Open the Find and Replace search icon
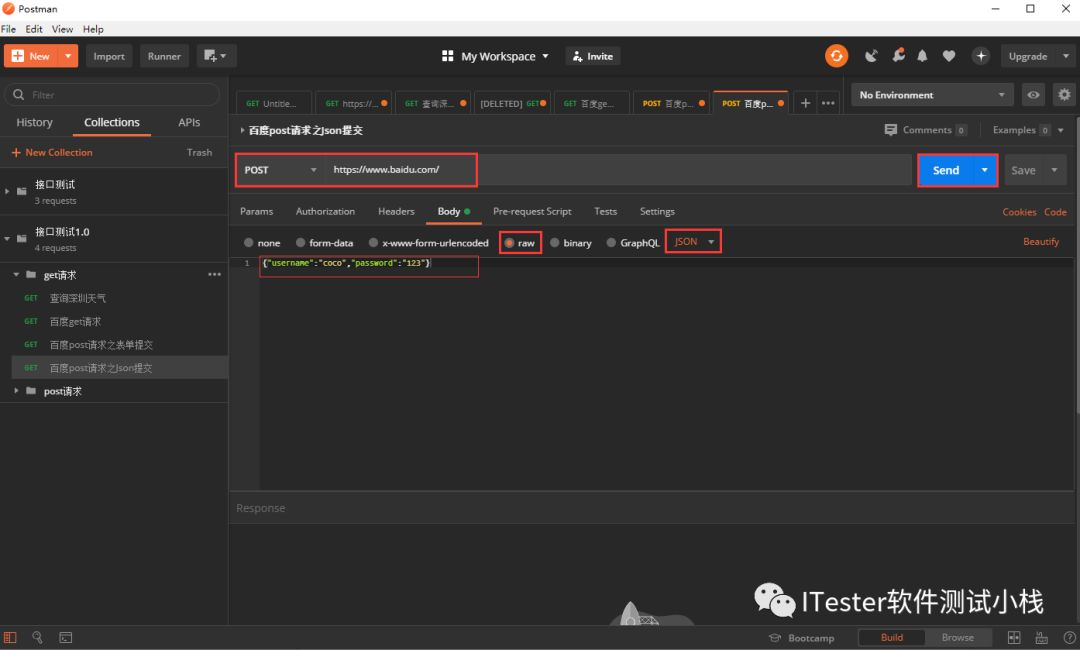This screenshot has height=650, width=1080. pyautogui.click(x=37, y=638)
